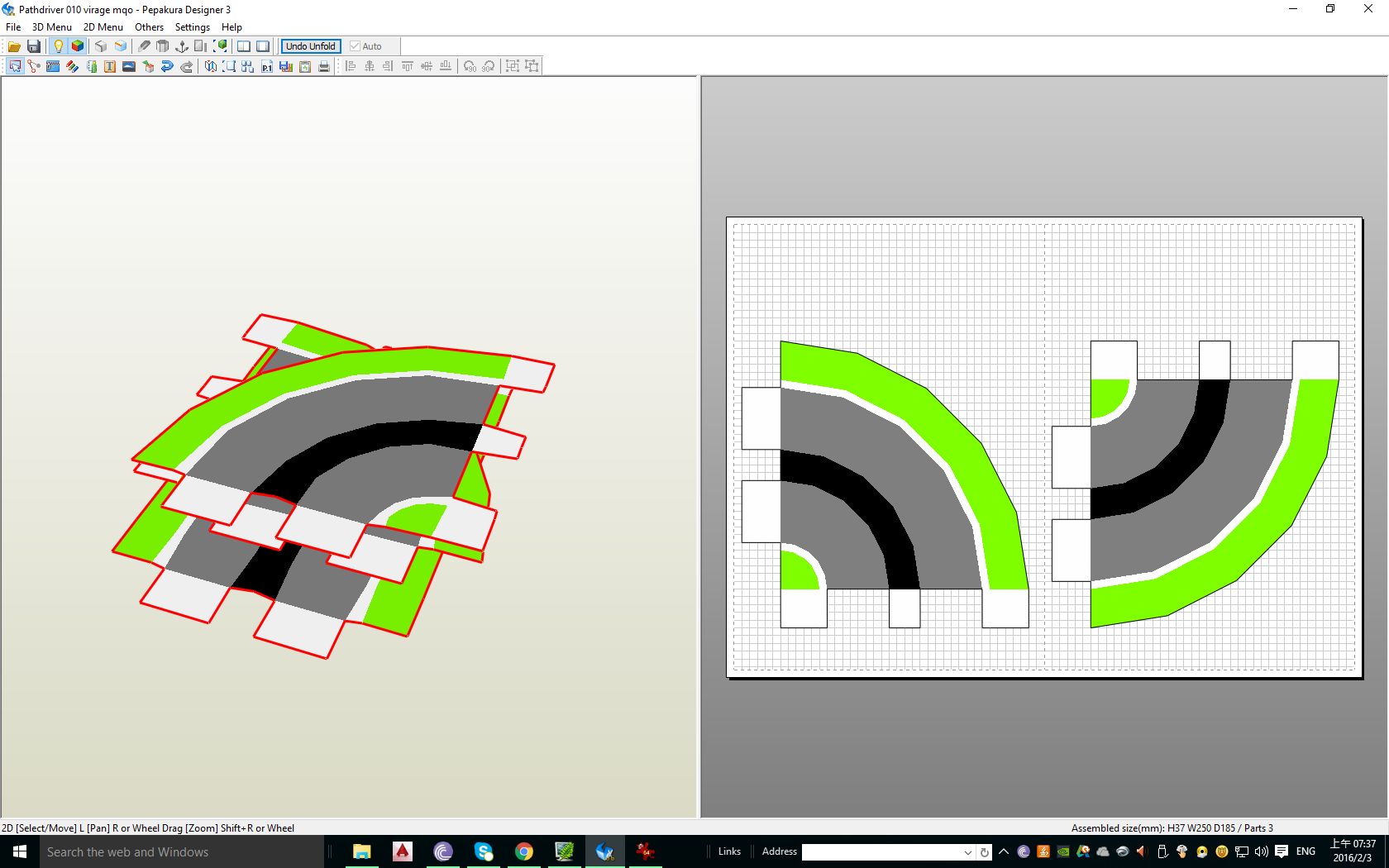
Task: Click the save-with-chart export icon
Action: (x=286, y=66)
